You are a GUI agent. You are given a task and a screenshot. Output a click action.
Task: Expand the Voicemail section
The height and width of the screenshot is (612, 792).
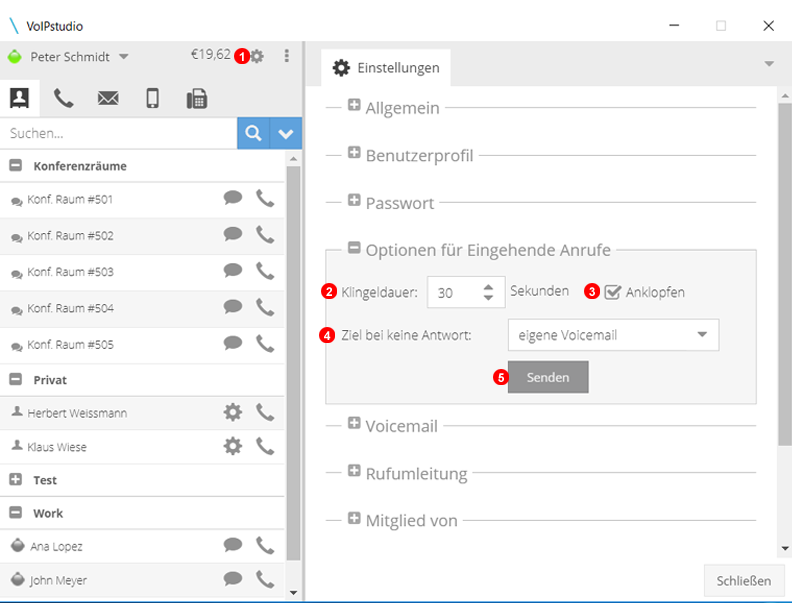pos(354,423)
